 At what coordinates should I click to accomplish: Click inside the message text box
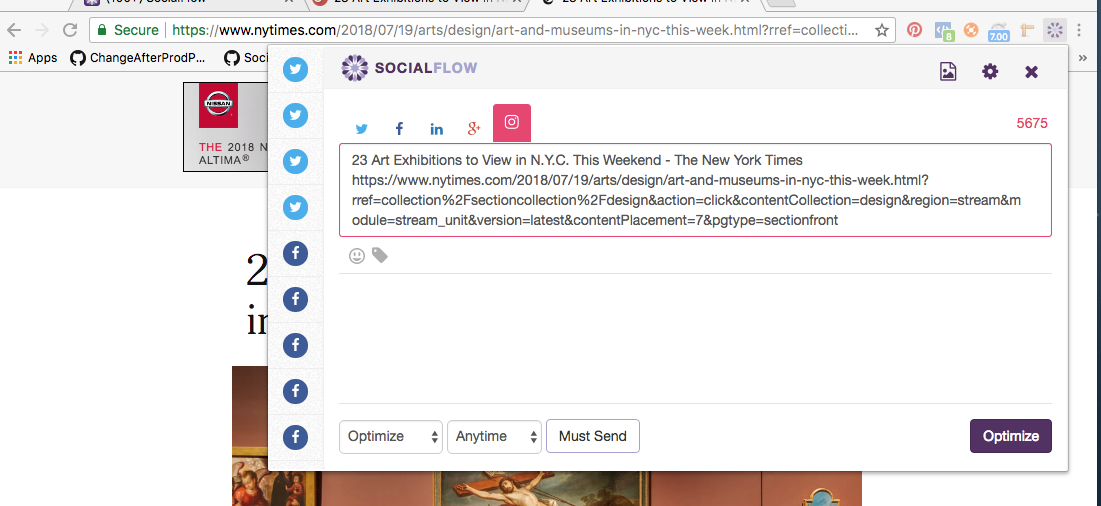pos(695,190)
